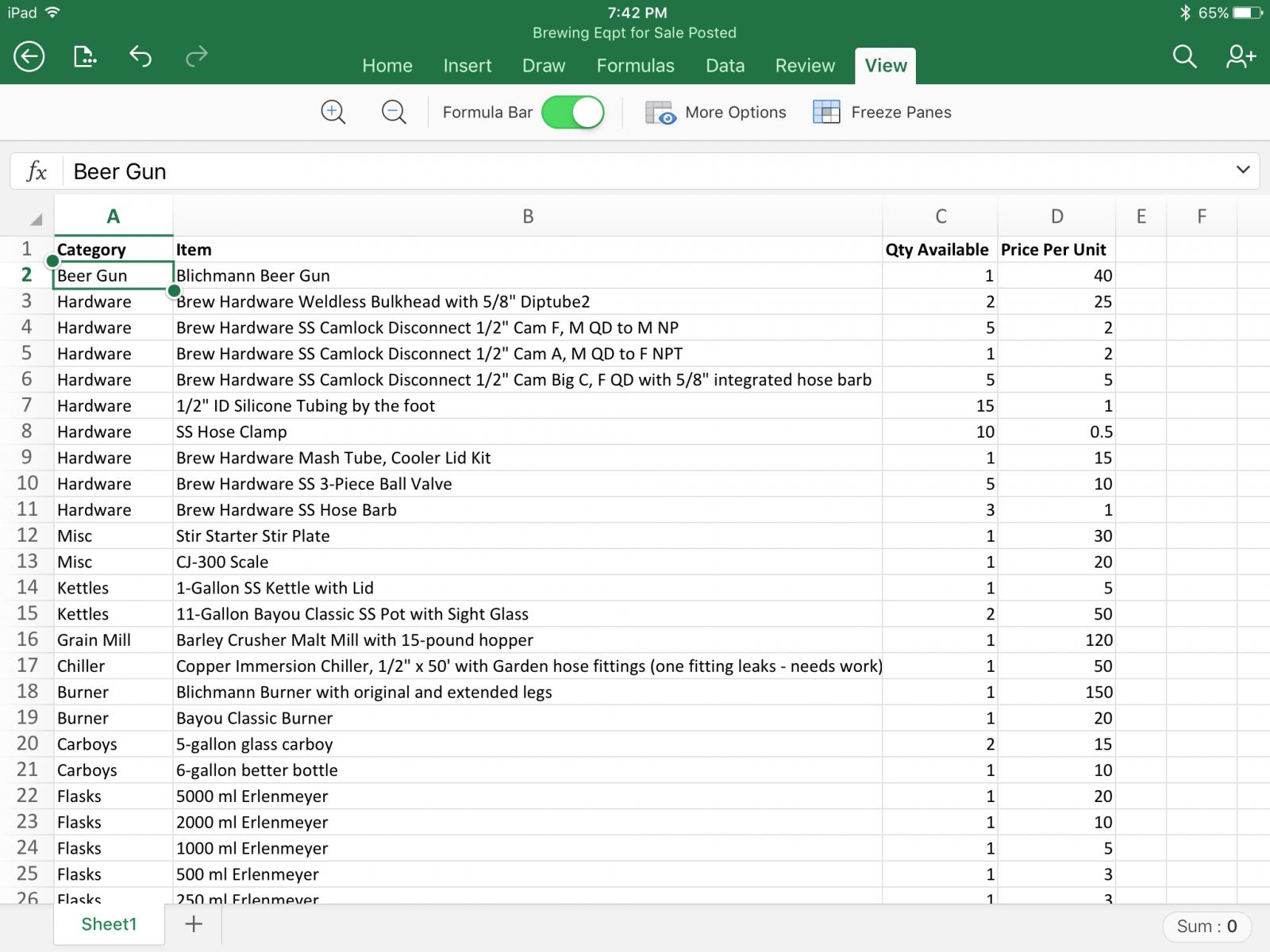Click the Freeze Panes grid icon
Screen dimensions: 1270x952
tap(826, 113)
